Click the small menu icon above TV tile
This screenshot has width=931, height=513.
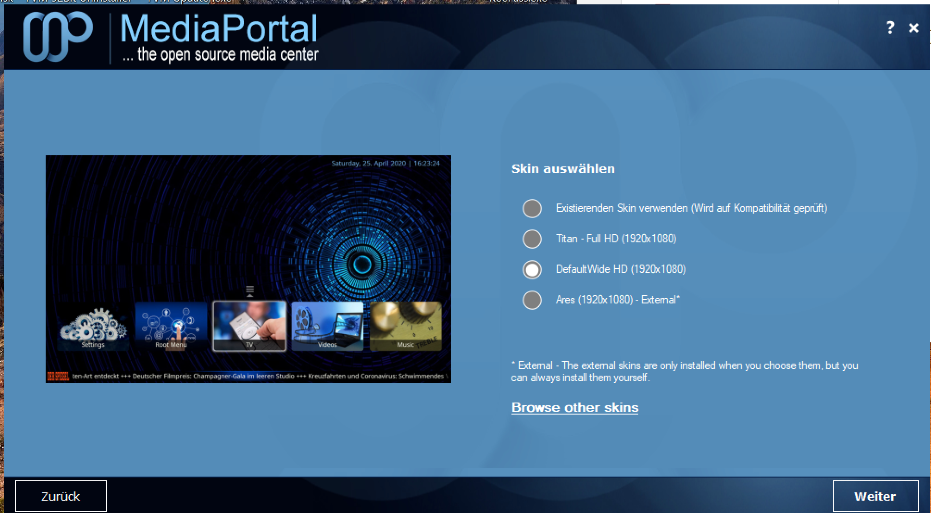(x=250, y=291)
